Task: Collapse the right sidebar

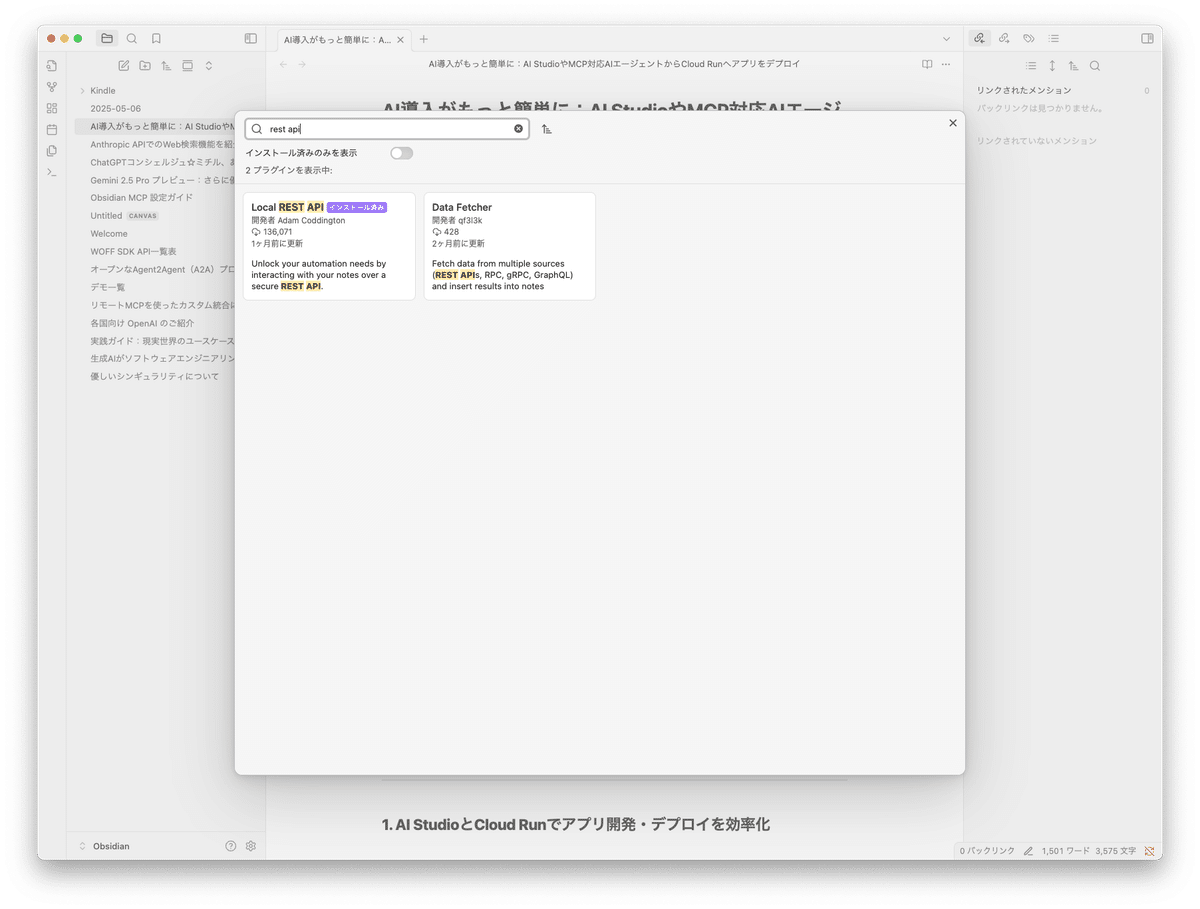Action: [x=1146, y=38]
